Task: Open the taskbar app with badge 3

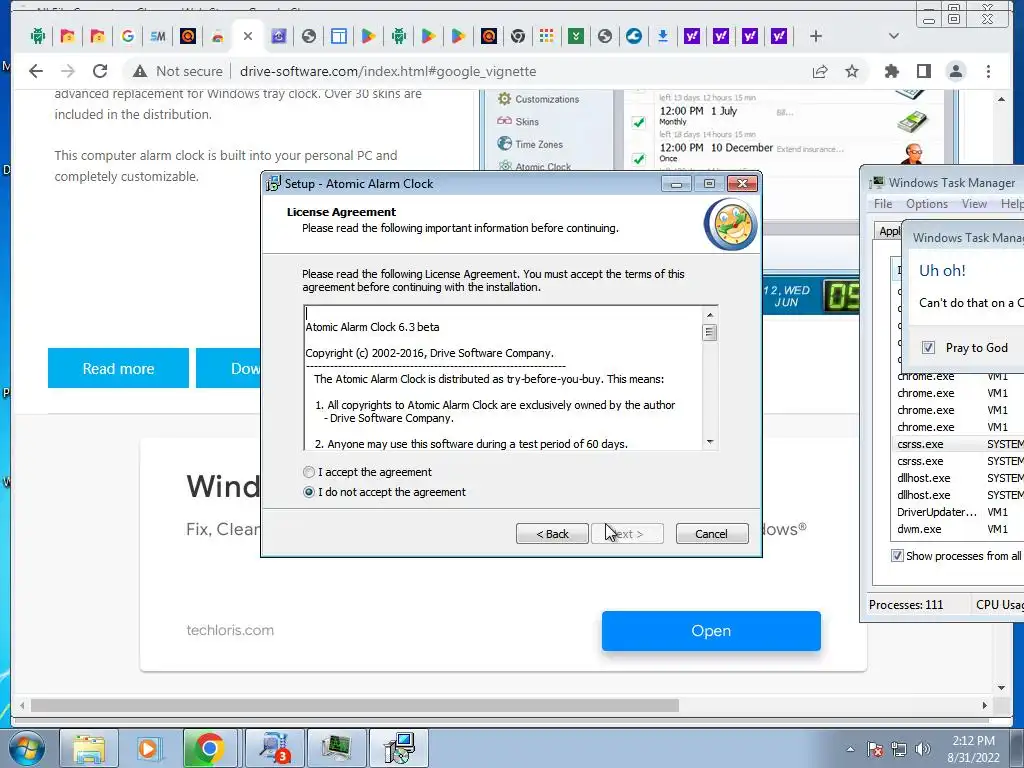Action: (x=275, y=748)
